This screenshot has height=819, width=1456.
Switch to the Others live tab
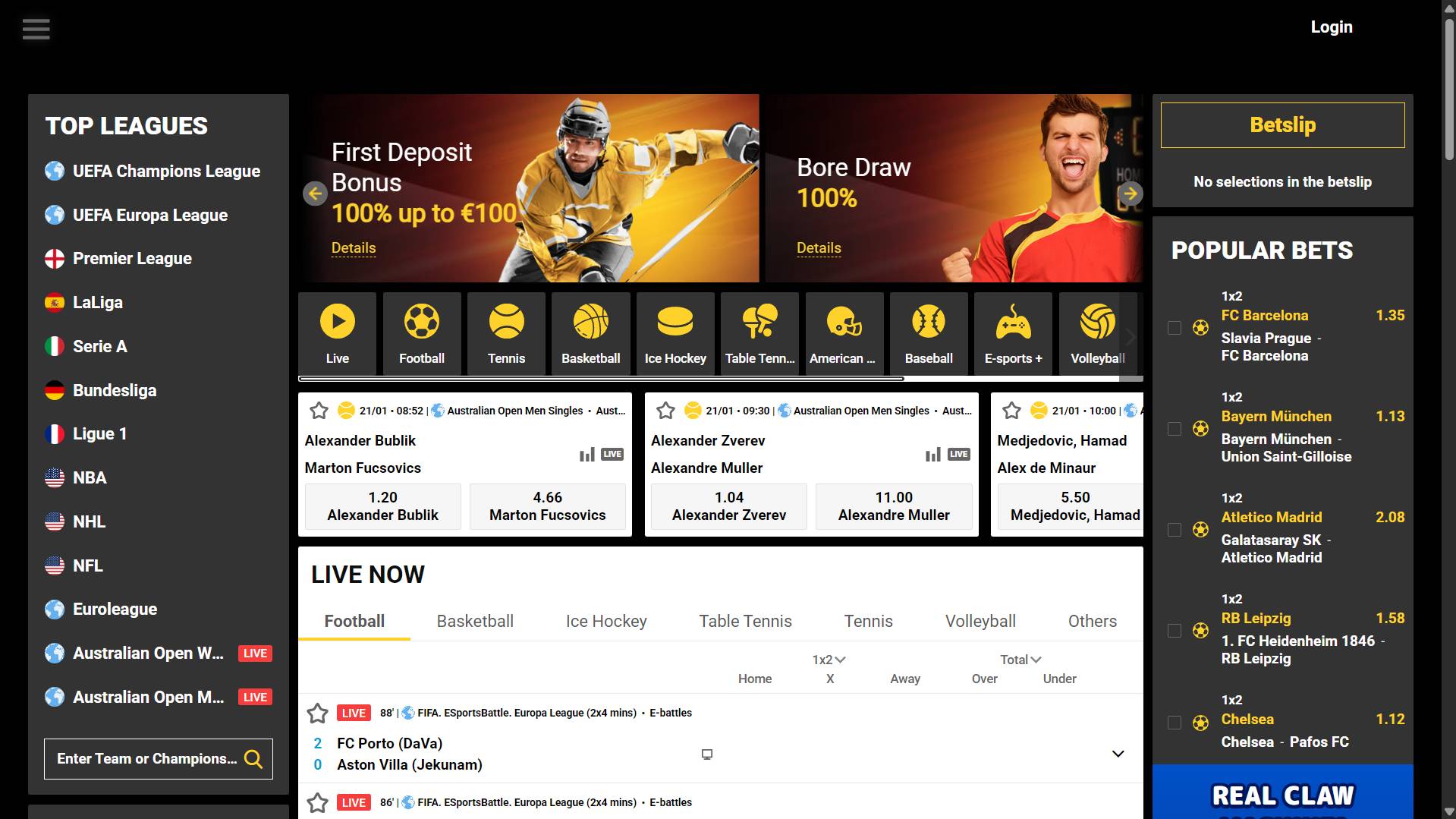click(x=1092, y=621)
